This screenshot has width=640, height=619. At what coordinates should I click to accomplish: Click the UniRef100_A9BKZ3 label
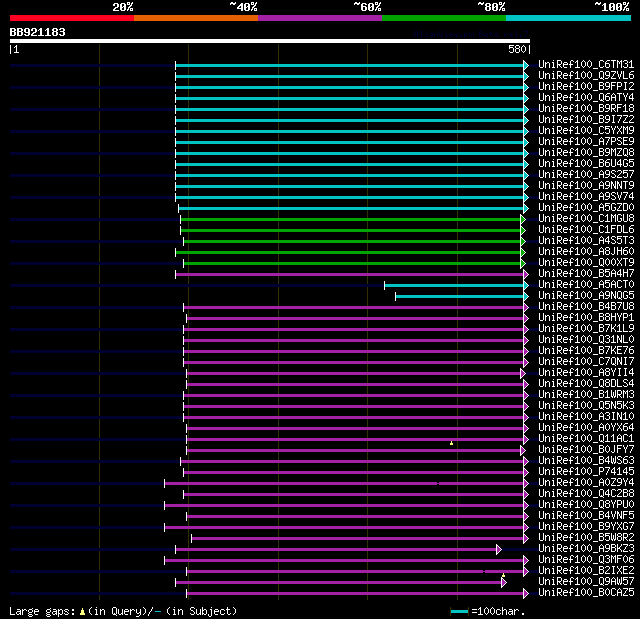pyautogui.click(x=586, y=549)
